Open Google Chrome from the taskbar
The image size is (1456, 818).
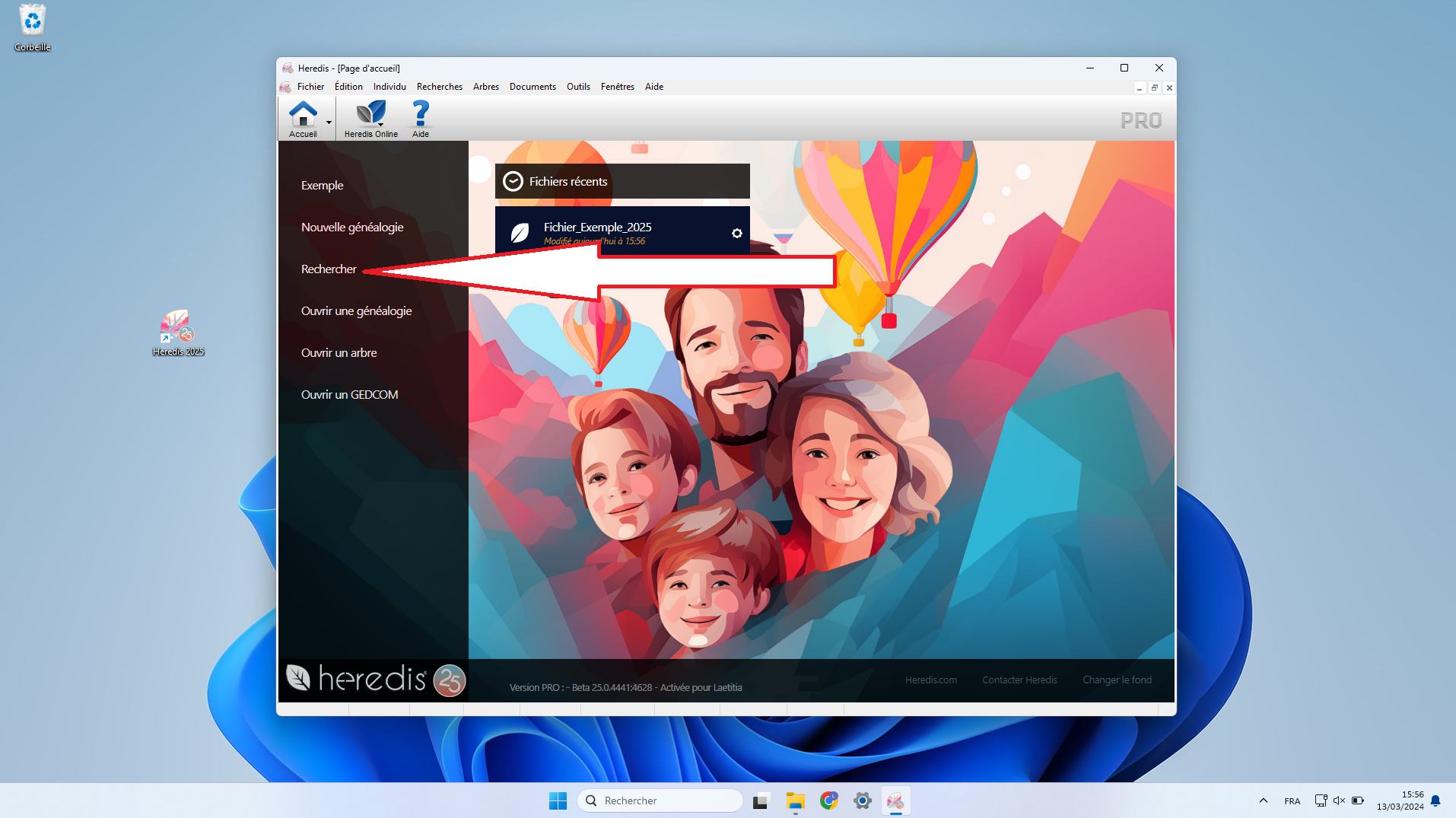[828, 800]
